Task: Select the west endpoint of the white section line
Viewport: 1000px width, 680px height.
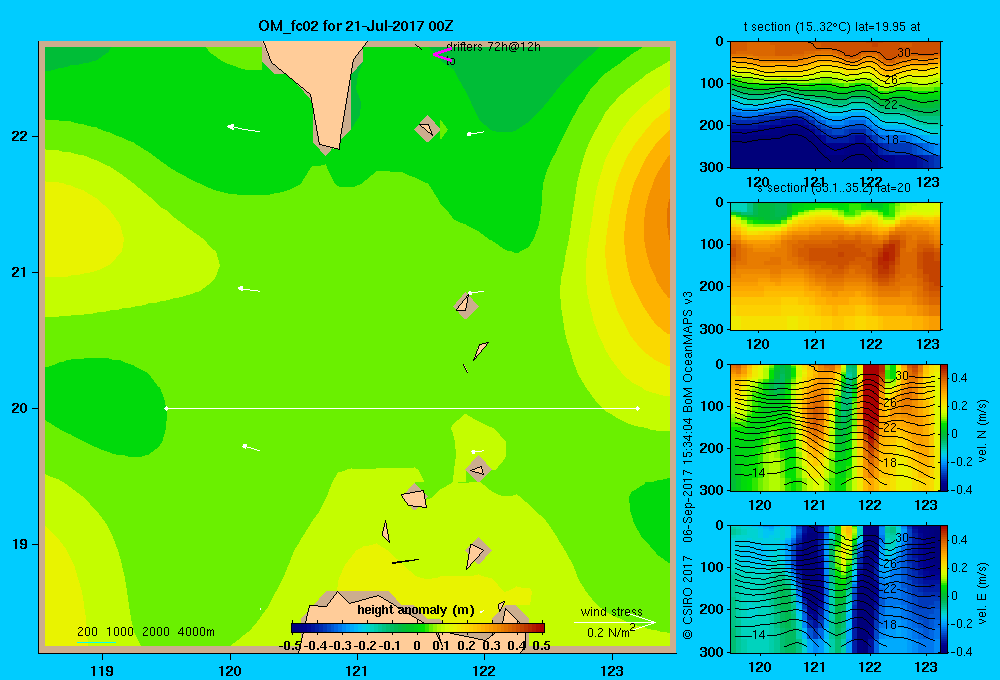Action: (x=166, y=408)
